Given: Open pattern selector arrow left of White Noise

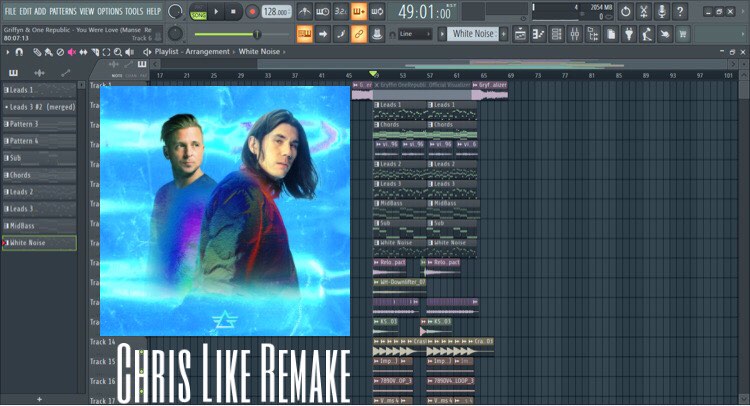Looking at the screenshot, I should (442, 34).
